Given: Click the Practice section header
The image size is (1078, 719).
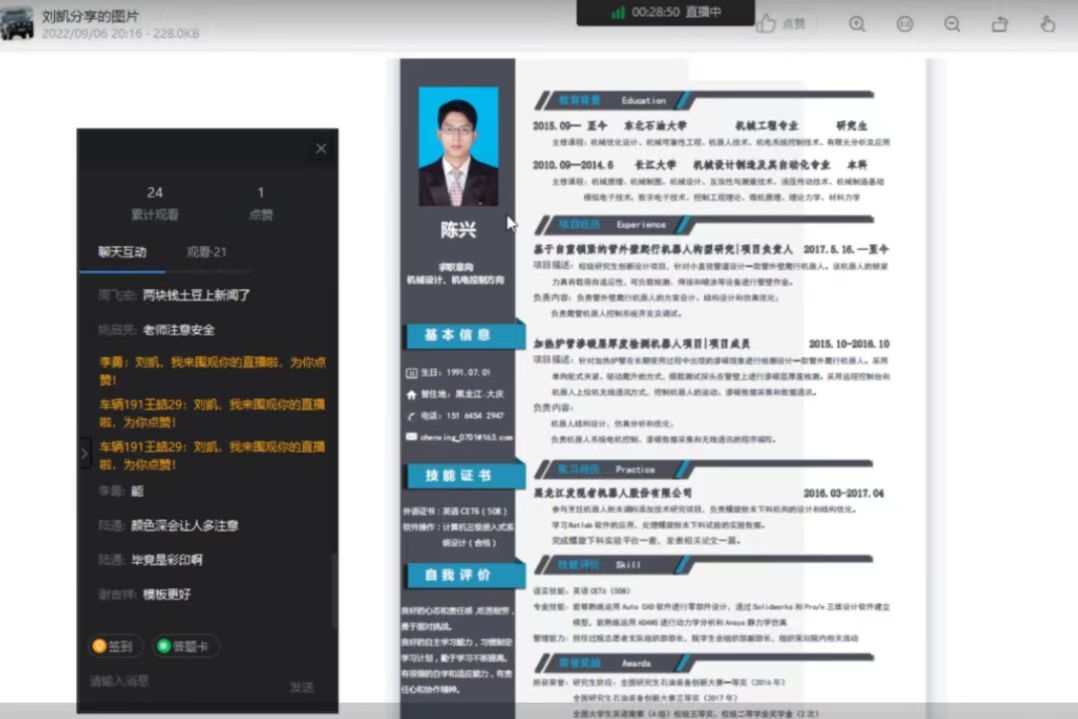Looking at the screenshot, I should [x=705, y=469].
